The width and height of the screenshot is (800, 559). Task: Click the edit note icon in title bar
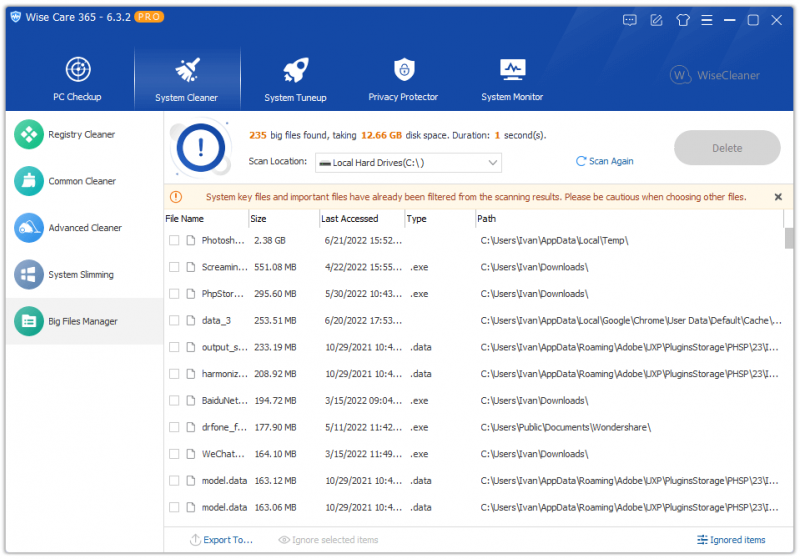[x=657, y=20]
